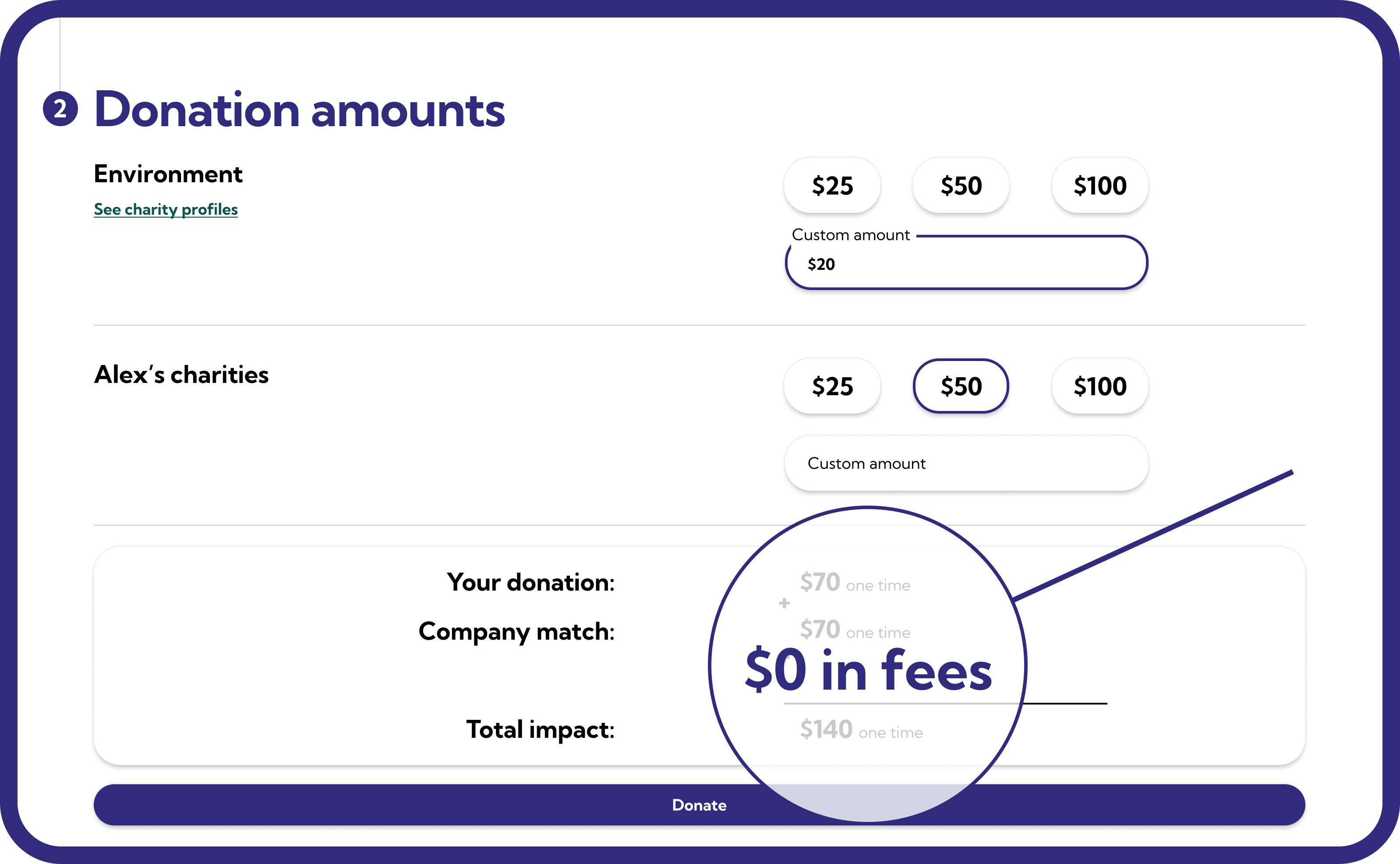Click the $70 Company match amount

pos(820,630)
